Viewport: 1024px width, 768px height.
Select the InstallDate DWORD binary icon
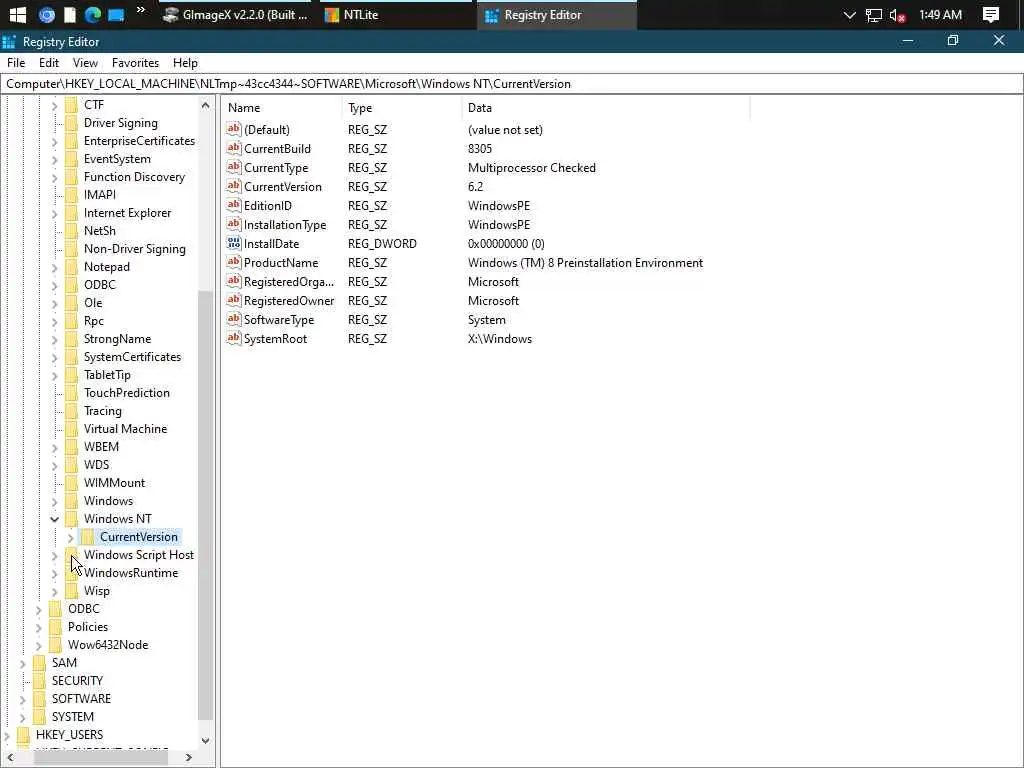click(x=233, y=243)
